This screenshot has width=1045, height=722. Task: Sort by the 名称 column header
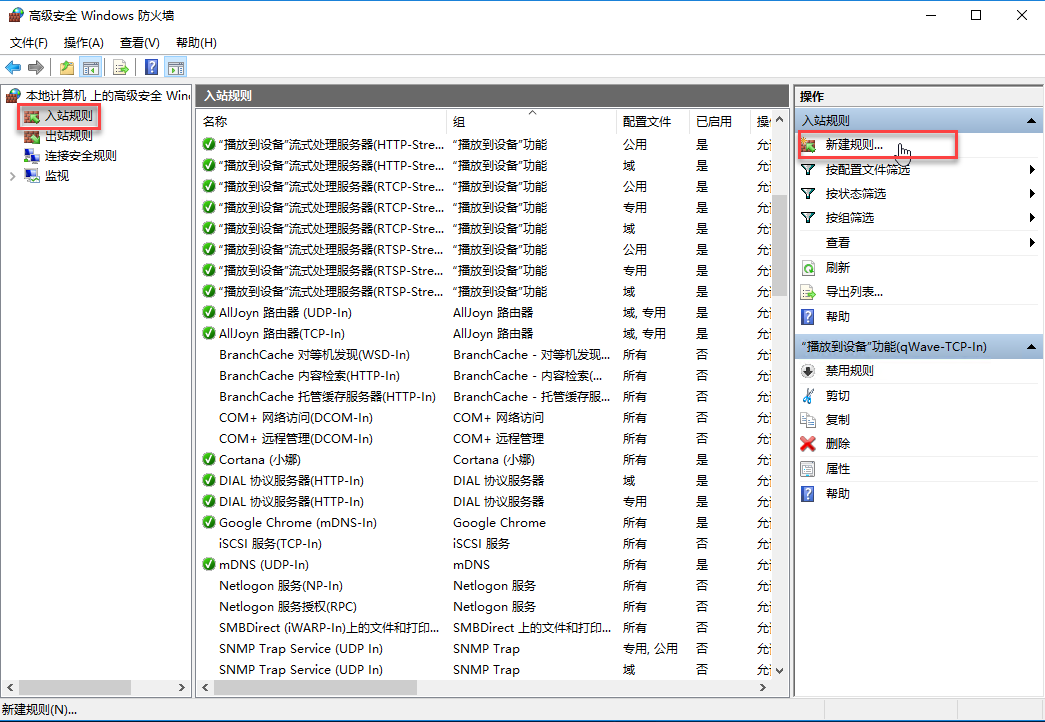tap(323, 121)
